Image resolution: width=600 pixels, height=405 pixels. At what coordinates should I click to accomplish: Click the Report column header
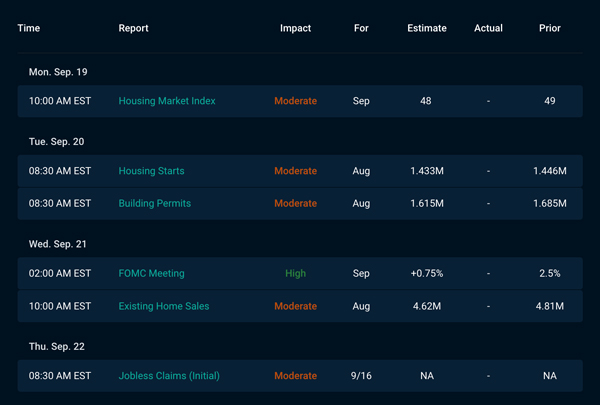[x=133, y=28]
